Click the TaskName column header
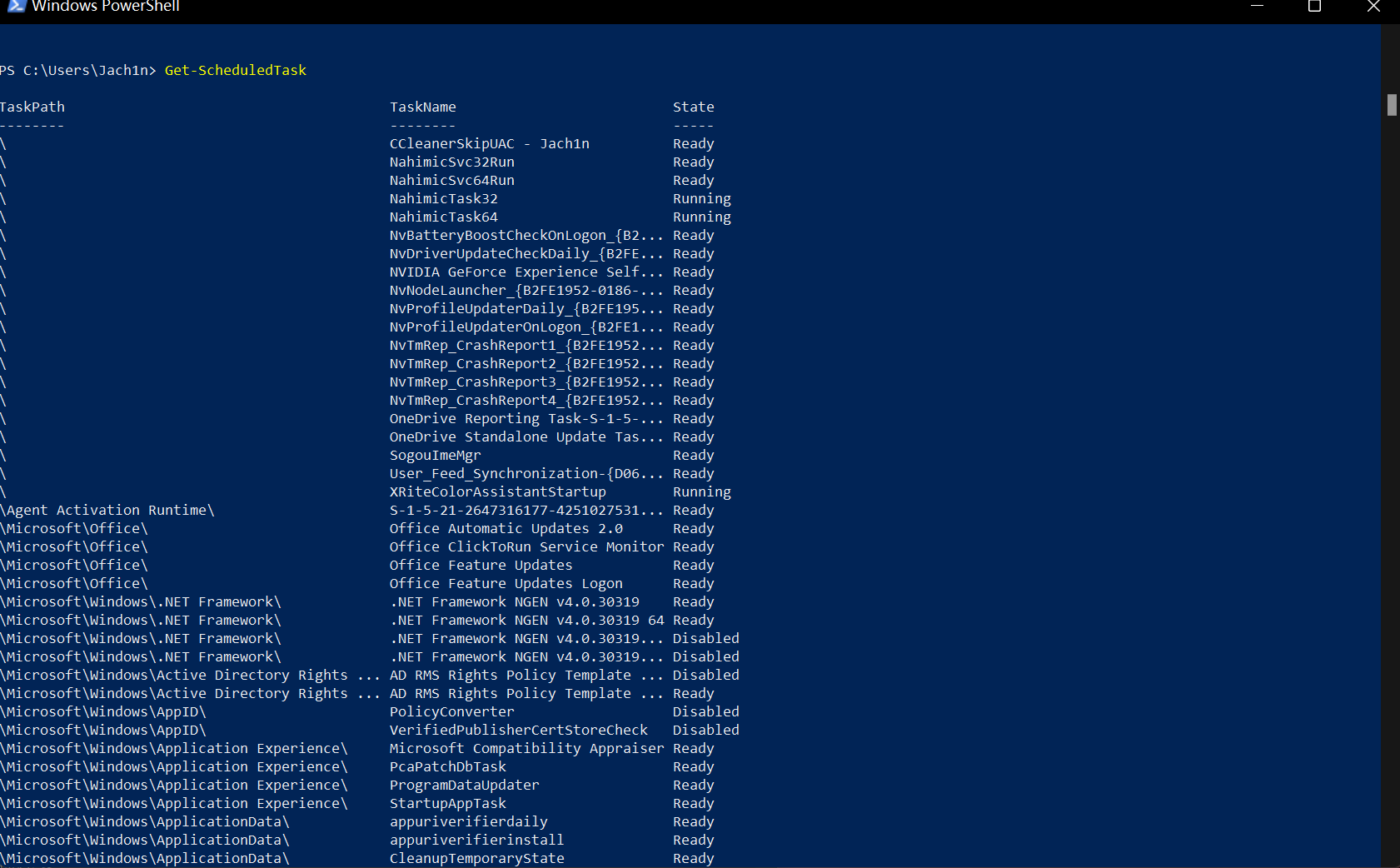This screenshot has width=1400, height=868. [423, 107]
